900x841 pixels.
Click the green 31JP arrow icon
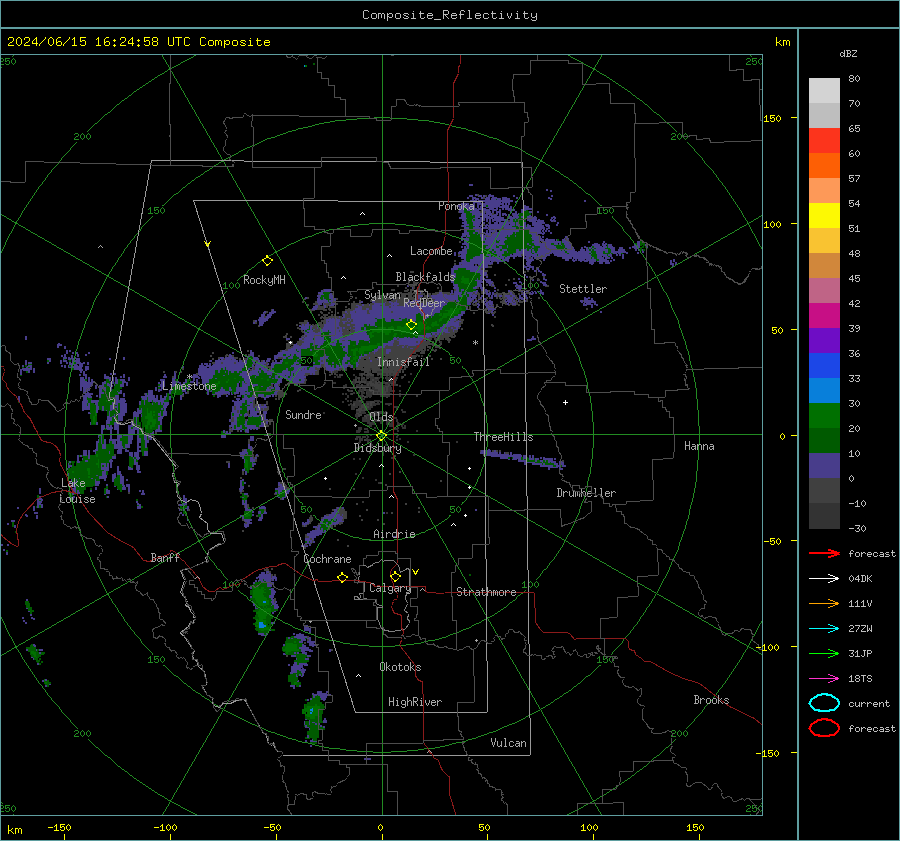(824, 653)
